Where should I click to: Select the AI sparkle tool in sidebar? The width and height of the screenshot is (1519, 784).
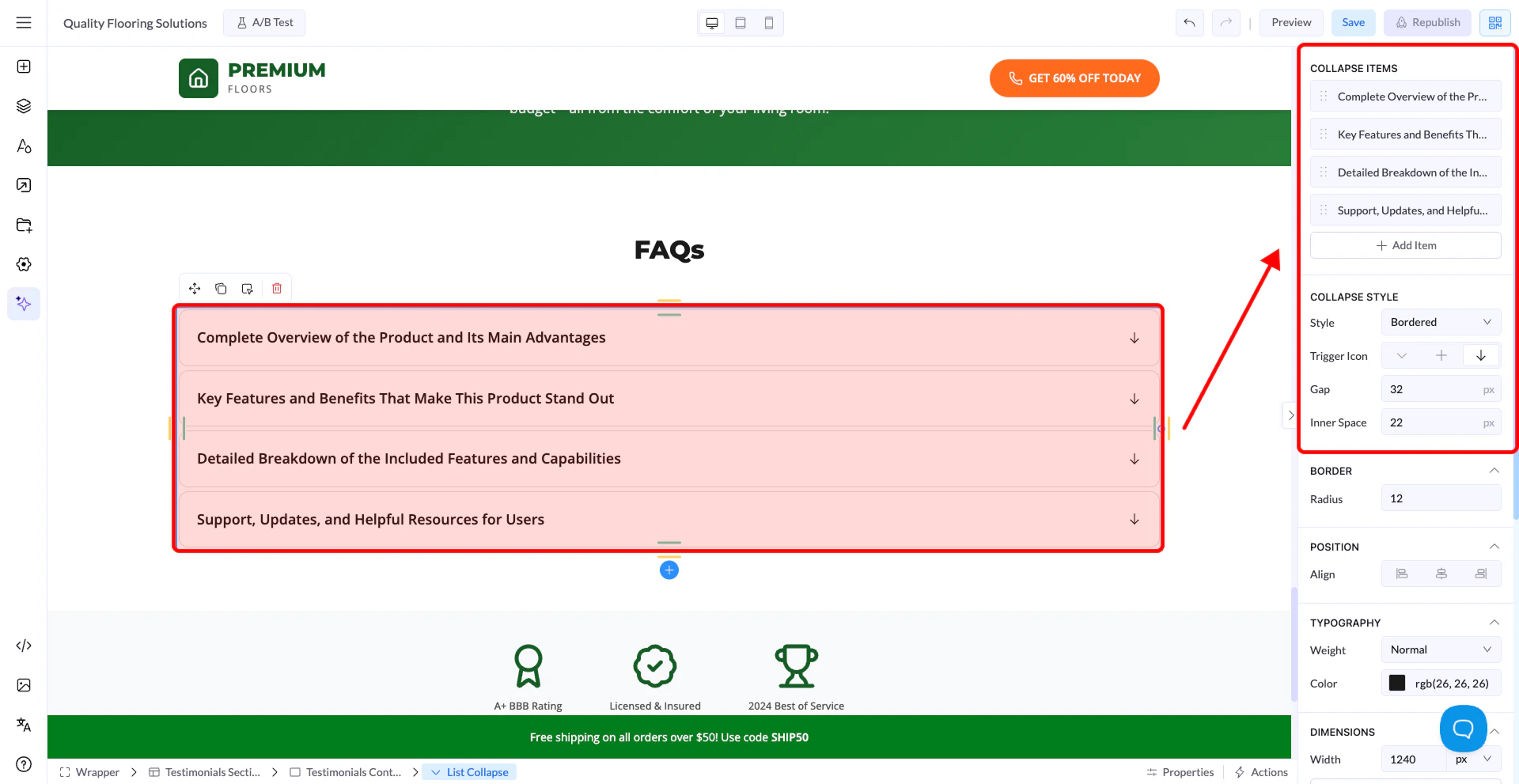click(24, 304)
